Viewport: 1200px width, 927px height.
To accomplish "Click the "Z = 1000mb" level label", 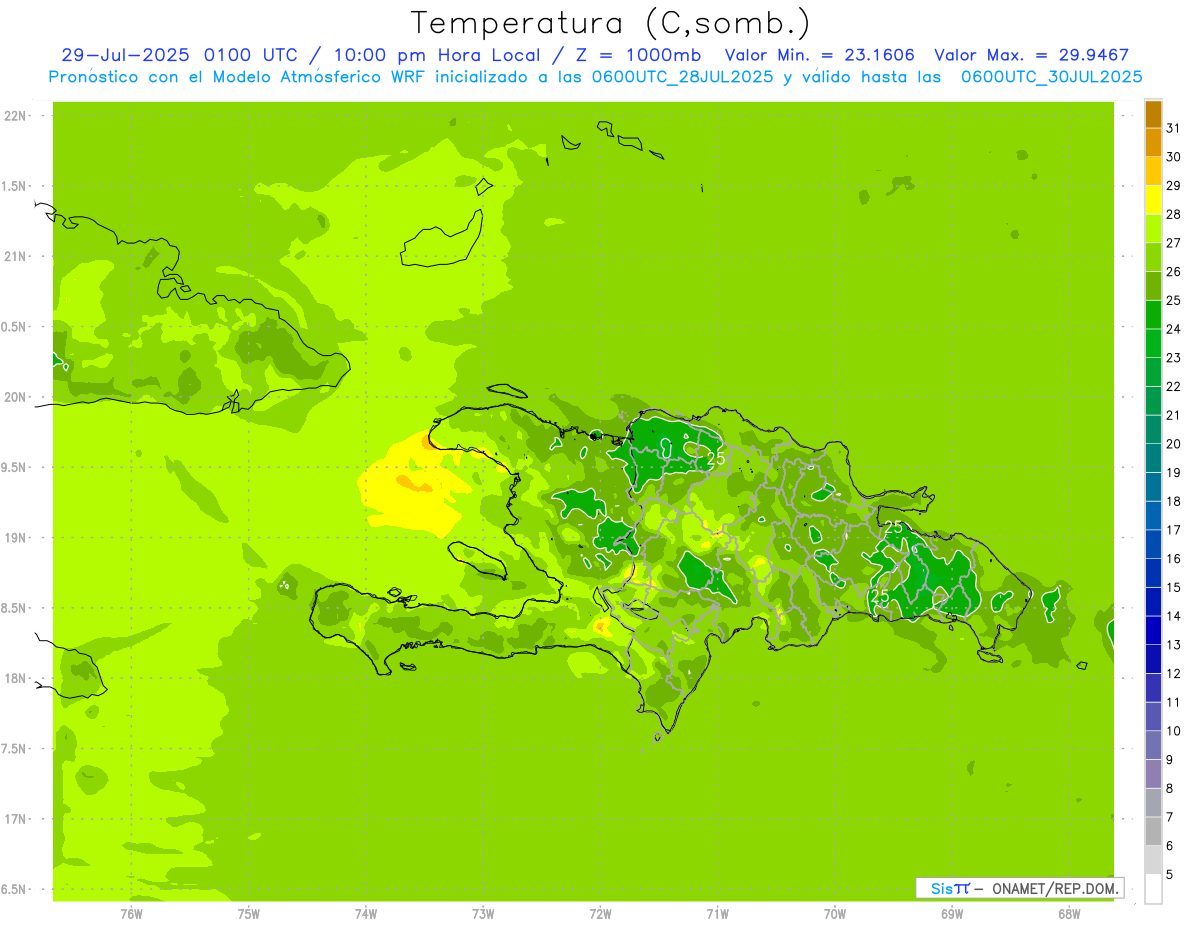I will pyautogui.click(x=637, y=55).
